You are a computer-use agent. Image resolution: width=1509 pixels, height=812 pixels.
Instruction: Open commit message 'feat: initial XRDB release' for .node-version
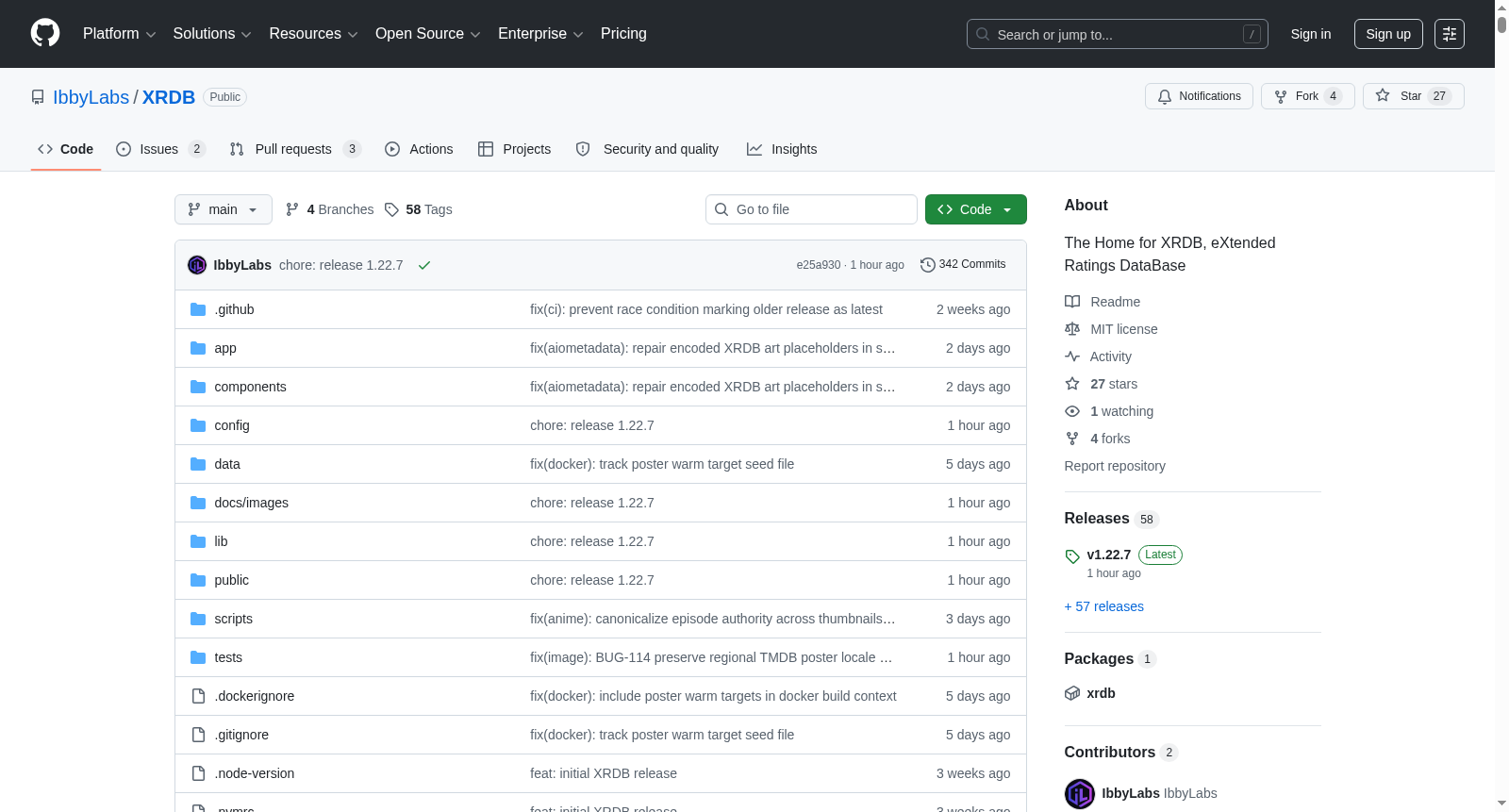[604, 773]
